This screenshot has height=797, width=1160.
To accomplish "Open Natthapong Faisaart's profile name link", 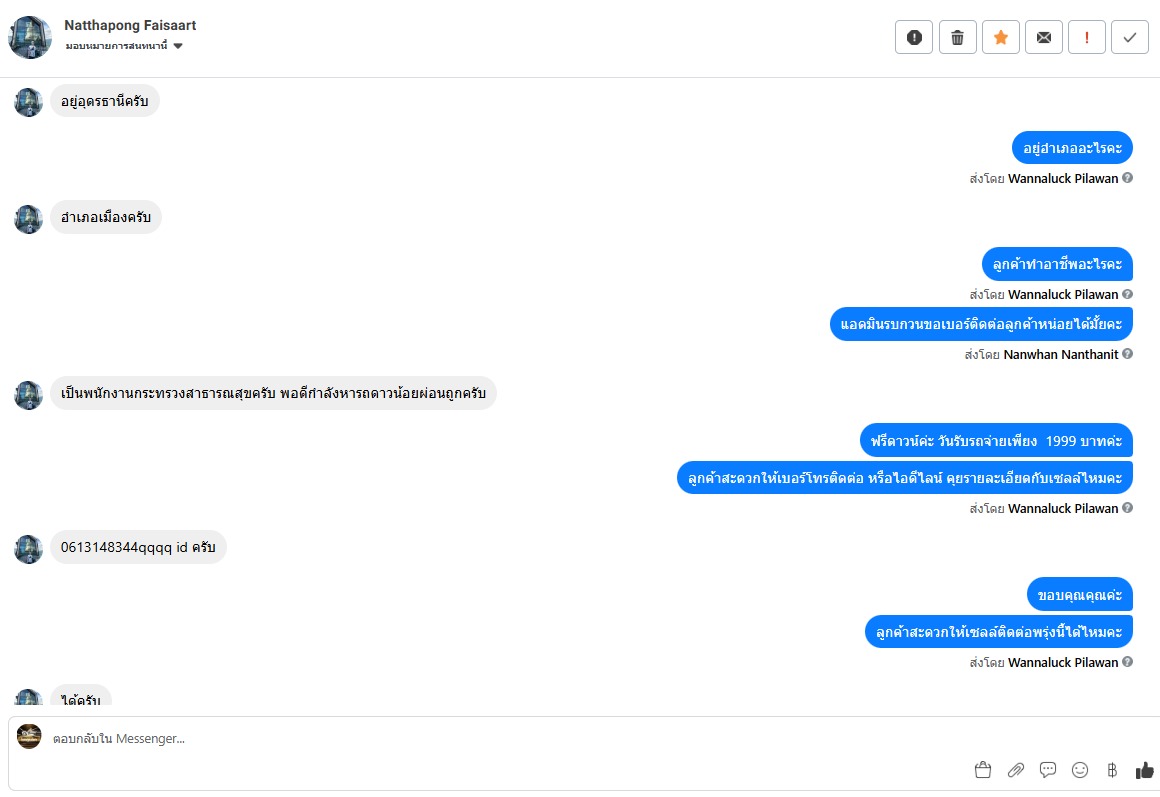I will tap(130, 25).
